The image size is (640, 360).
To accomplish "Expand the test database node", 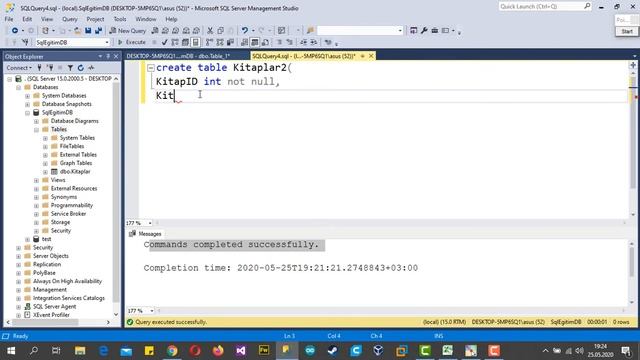I will click(x=27, y=240).
